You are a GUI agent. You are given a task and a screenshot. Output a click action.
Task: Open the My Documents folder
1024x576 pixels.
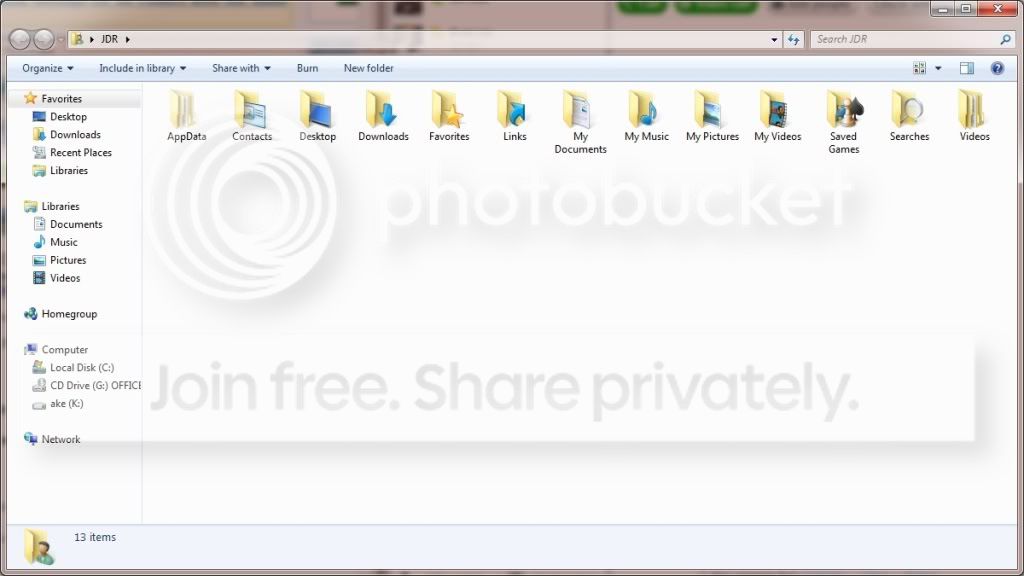580,123
